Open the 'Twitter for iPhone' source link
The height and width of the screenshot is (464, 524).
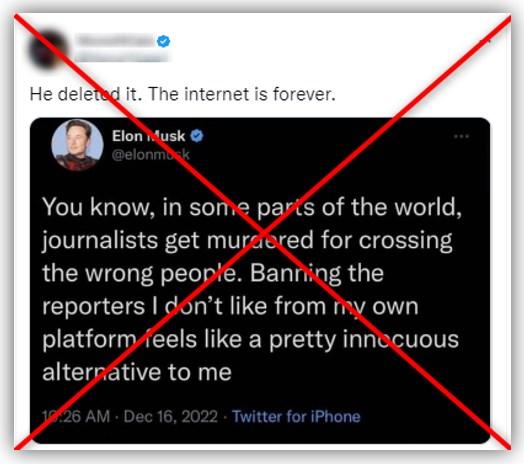click(x=296, y=417)
